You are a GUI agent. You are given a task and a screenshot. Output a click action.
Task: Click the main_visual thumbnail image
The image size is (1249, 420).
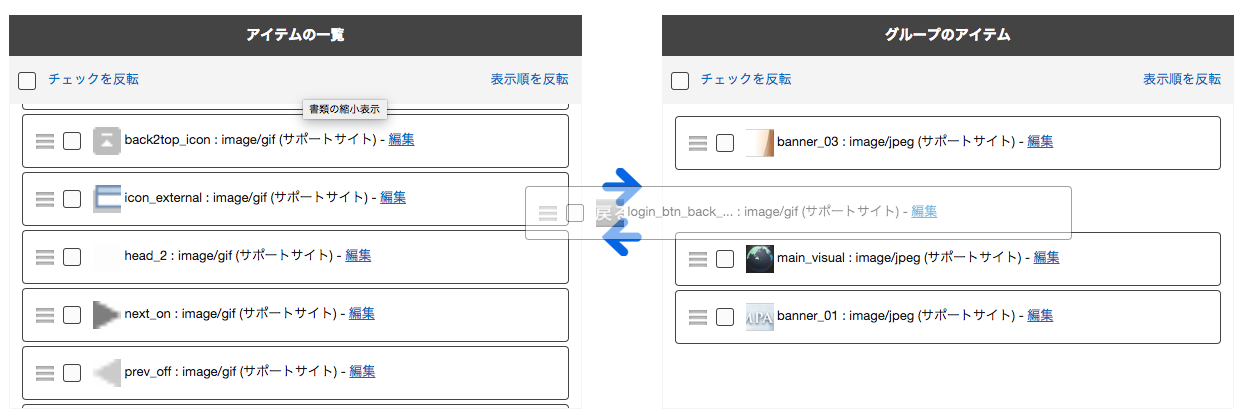tap(760, 259)
